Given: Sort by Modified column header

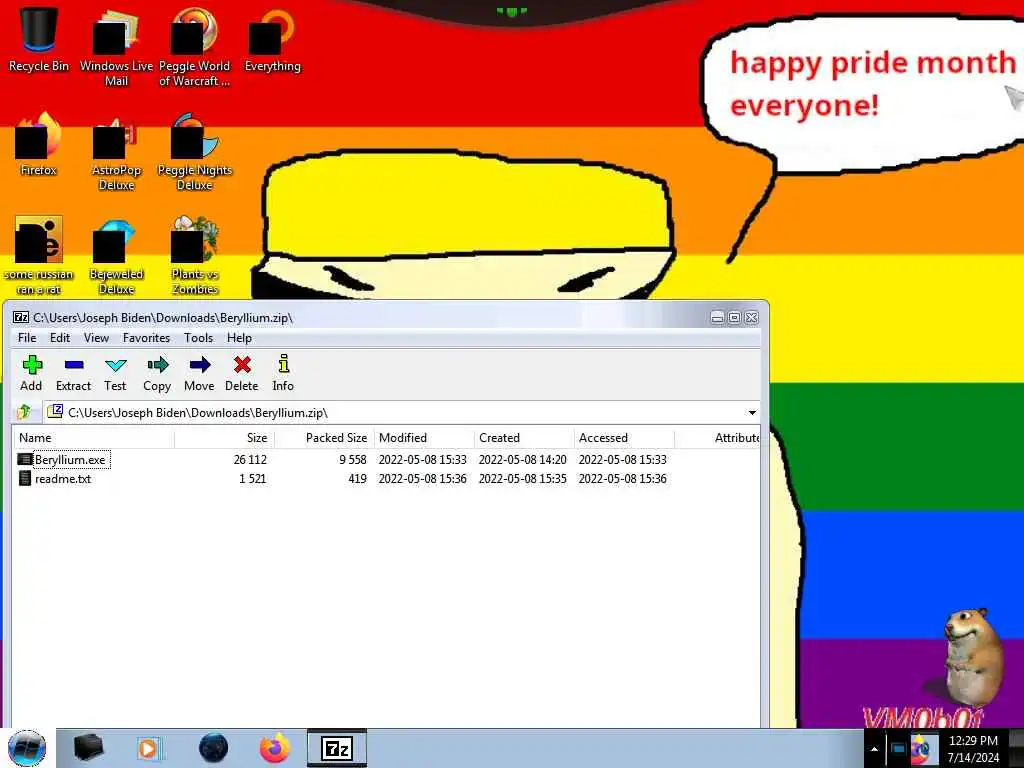Looking at the screenshot, I should (424, 438).
